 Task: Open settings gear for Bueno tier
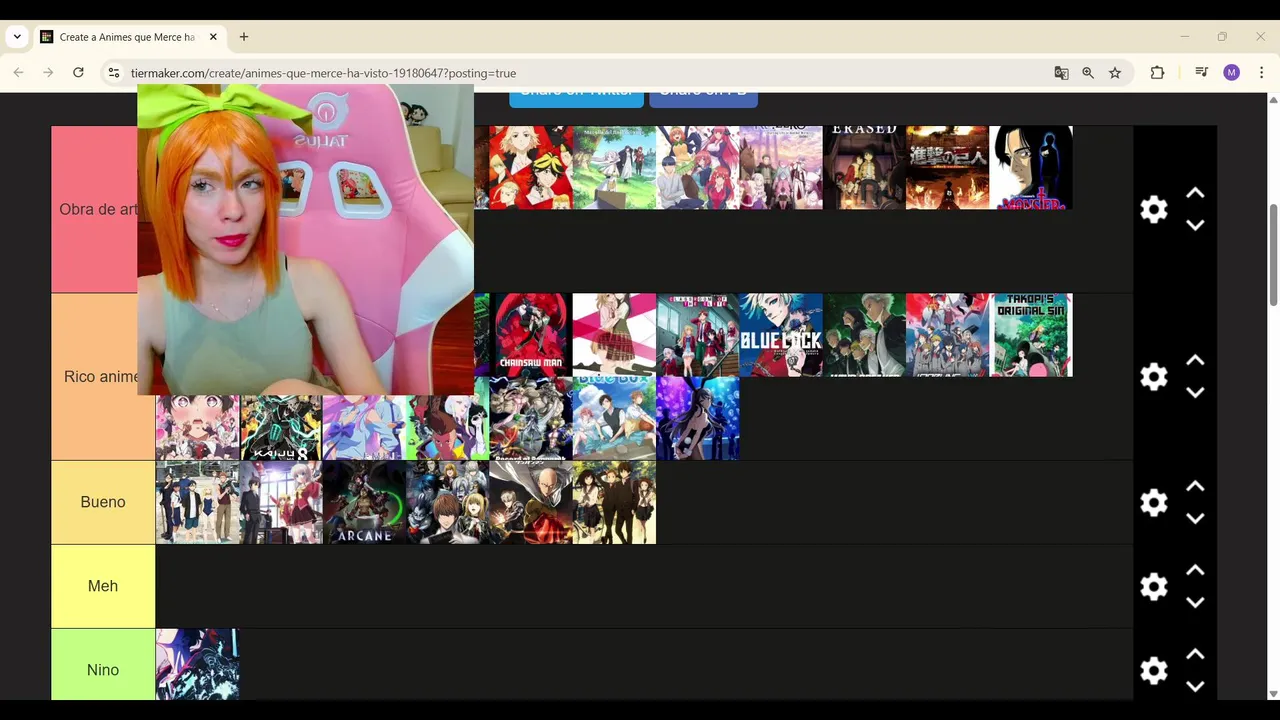(x=1154, y=502)
